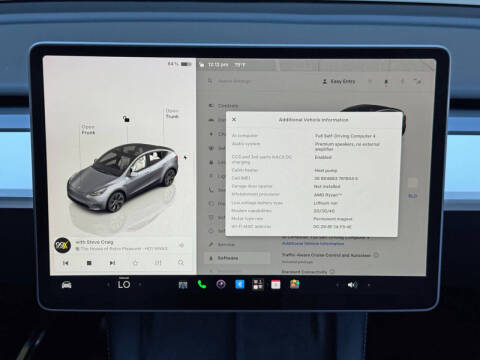
Task: Tap the 'Heat pump' cabin heater value
Action: (326, 170)
